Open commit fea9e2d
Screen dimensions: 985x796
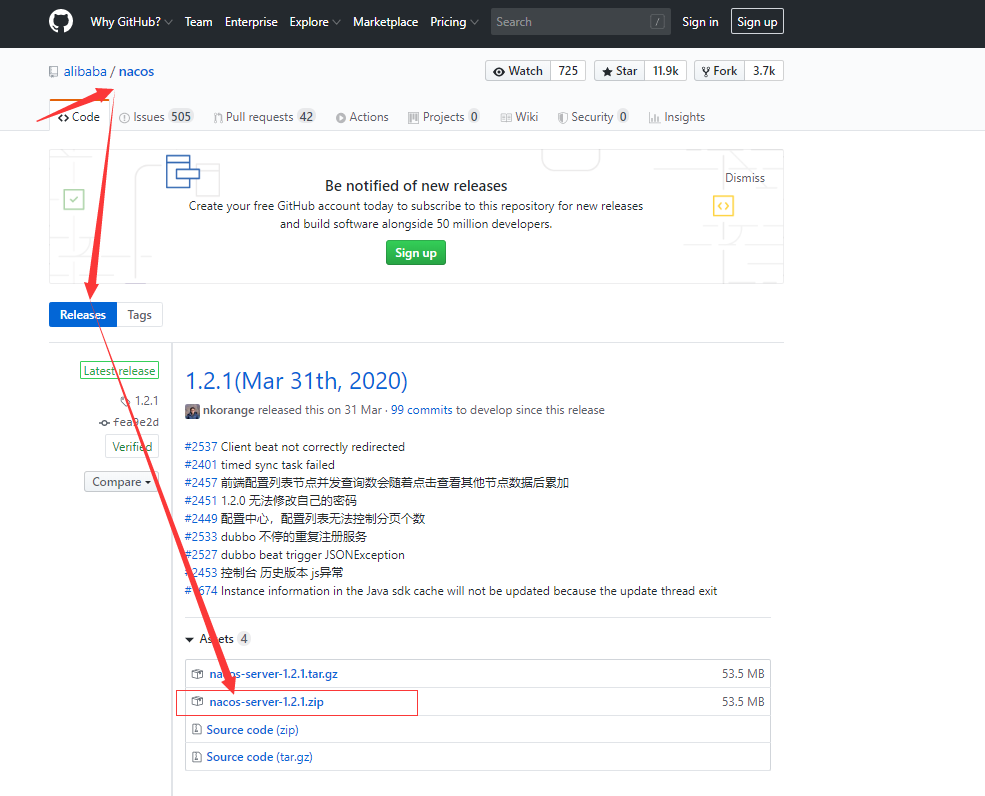point(129,422)
